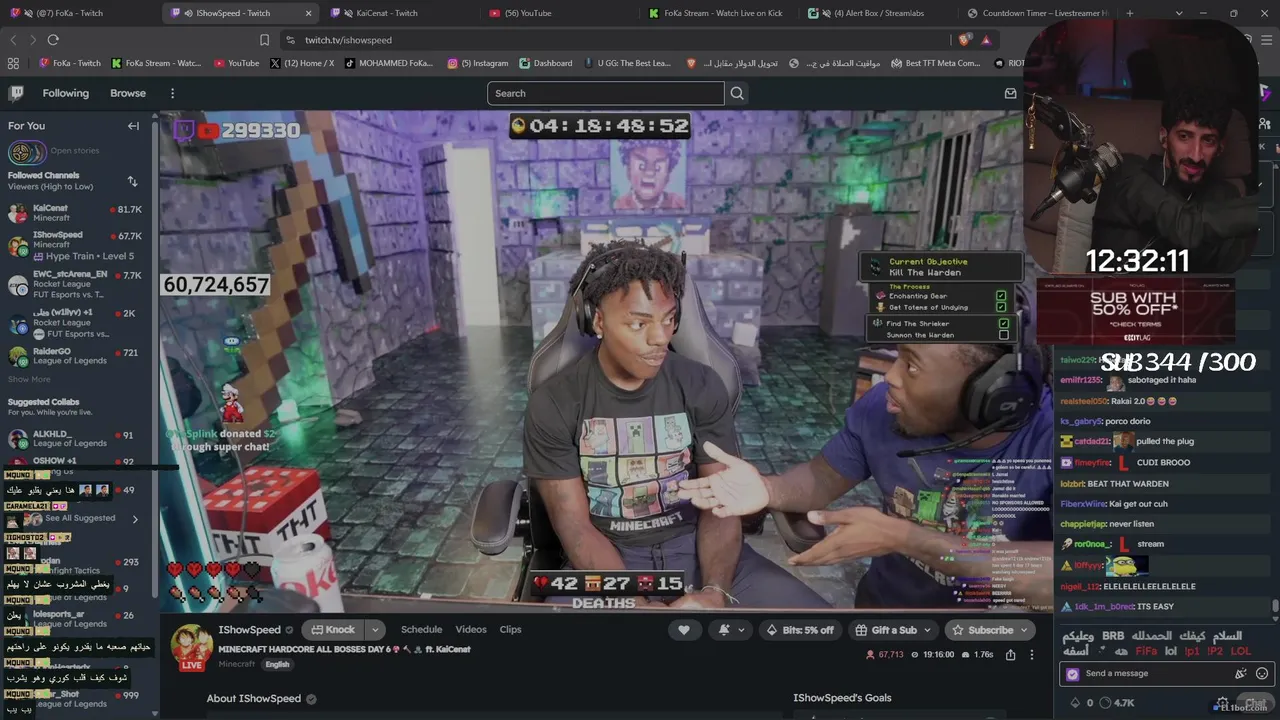1280x720 pixels.
Task: Open Clips tab of channel
Action: (x=510, y=630)
